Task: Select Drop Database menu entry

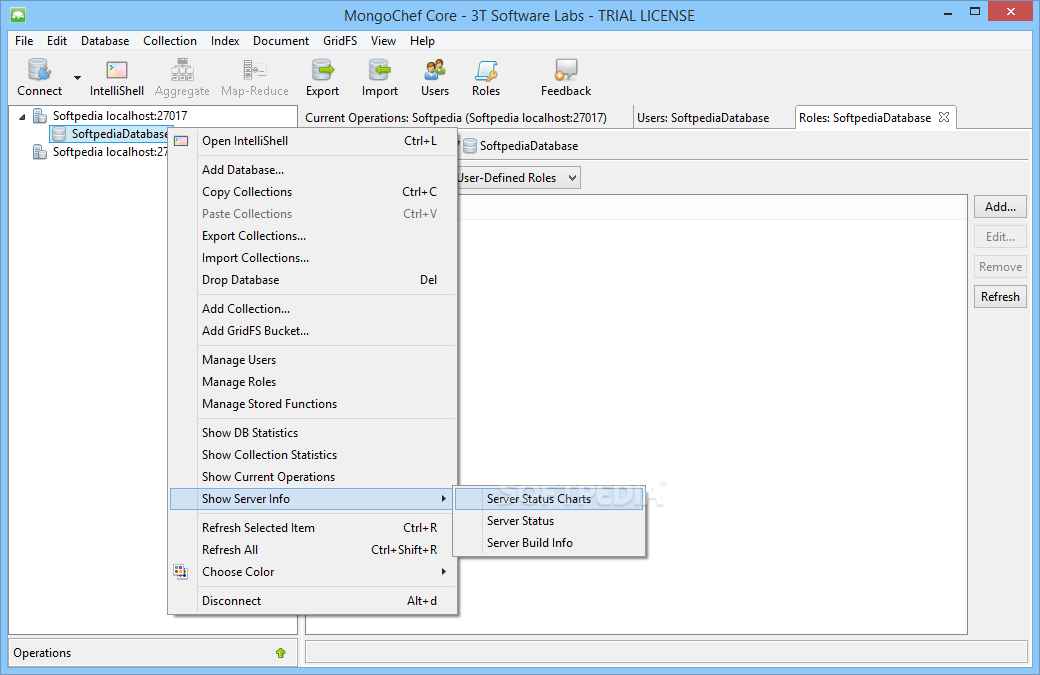Action: click(x=313, y=280)
